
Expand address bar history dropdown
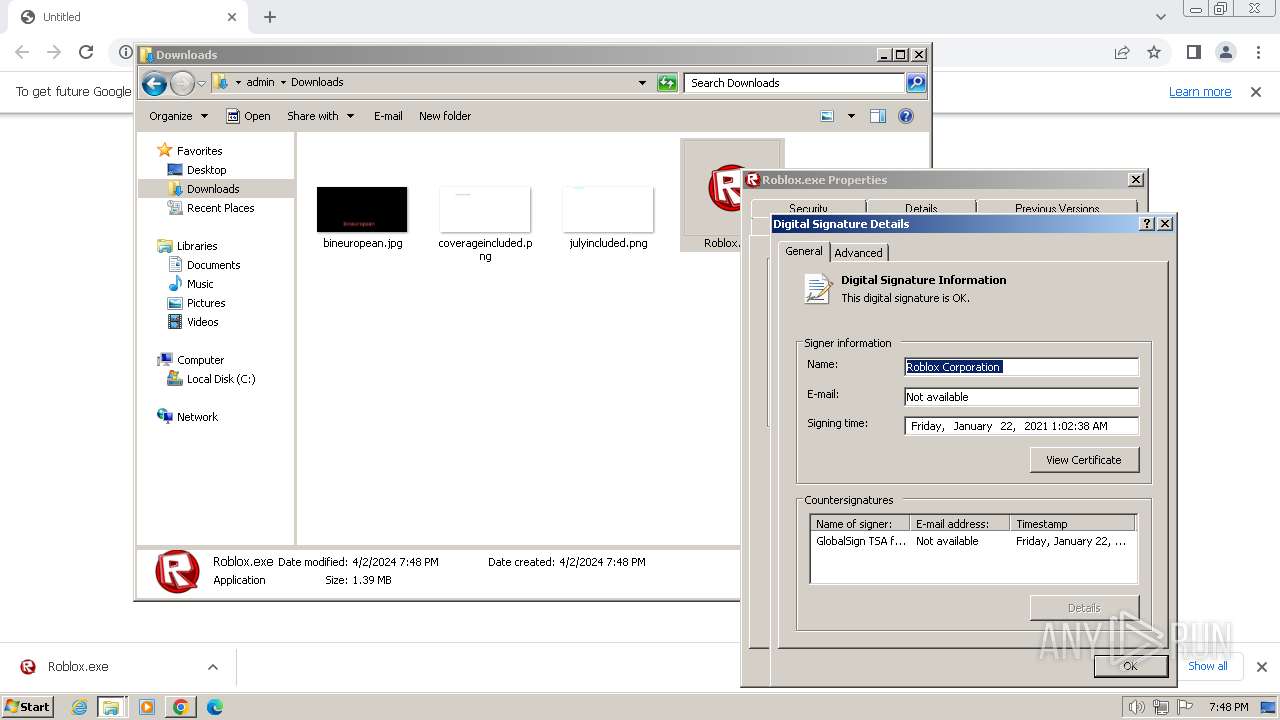[642, 83]
